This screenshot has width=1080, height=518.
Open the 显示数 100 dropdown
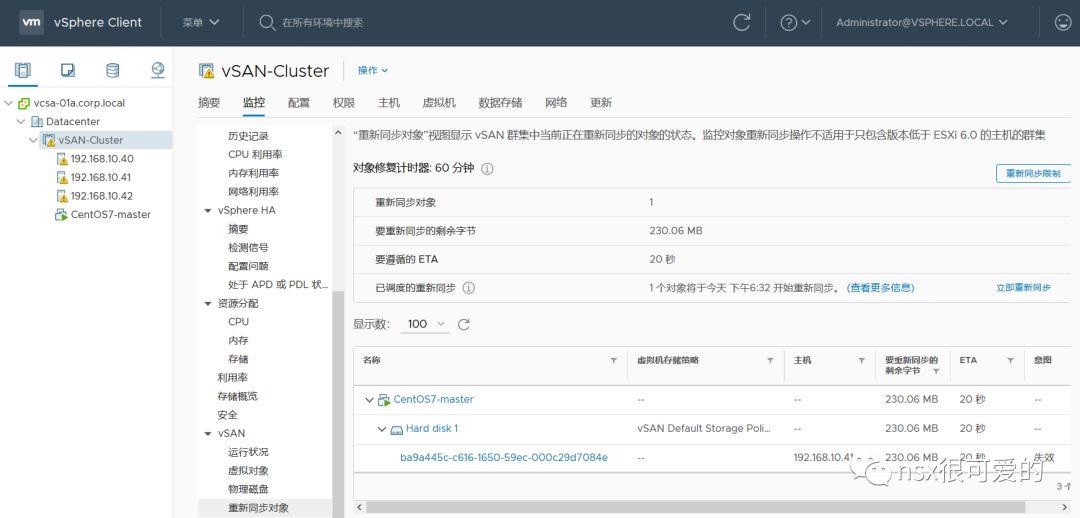pos(424,324)
